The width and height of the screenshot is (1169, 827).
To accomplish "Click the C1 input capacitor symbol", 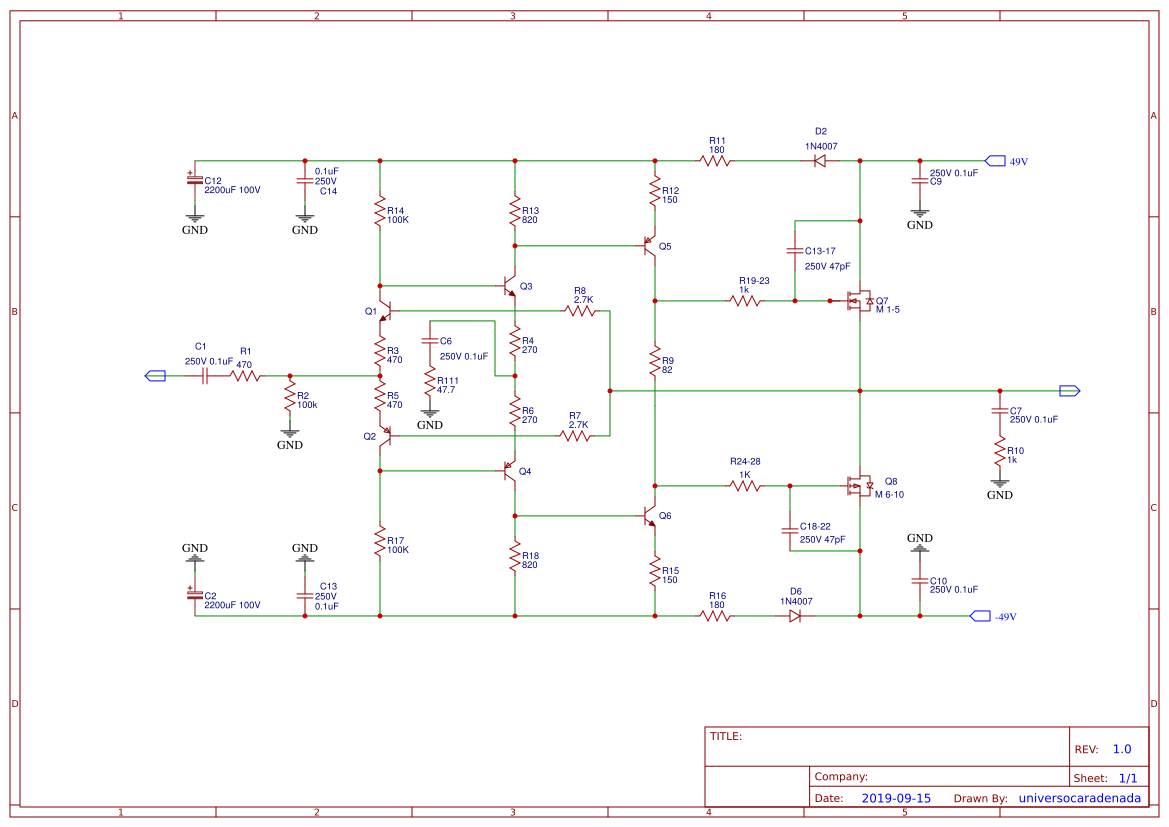I will (204, 376).
